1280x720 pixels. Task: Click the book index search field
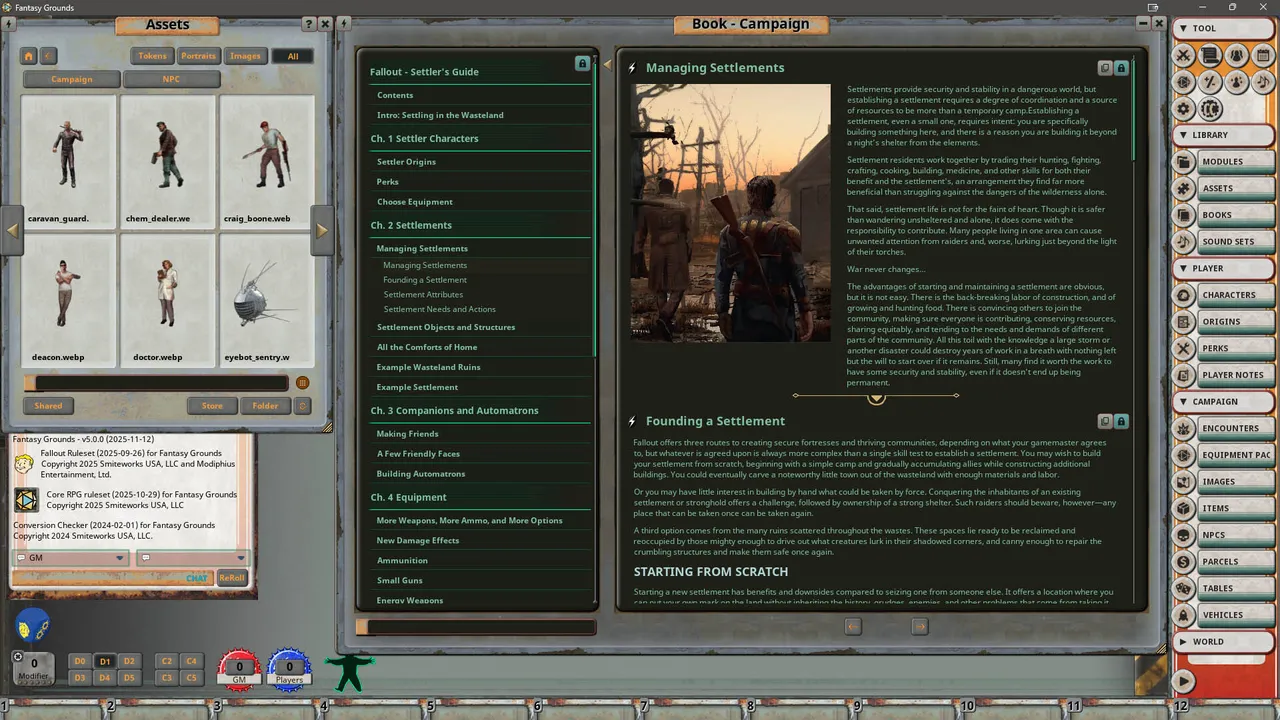point(476,627)
